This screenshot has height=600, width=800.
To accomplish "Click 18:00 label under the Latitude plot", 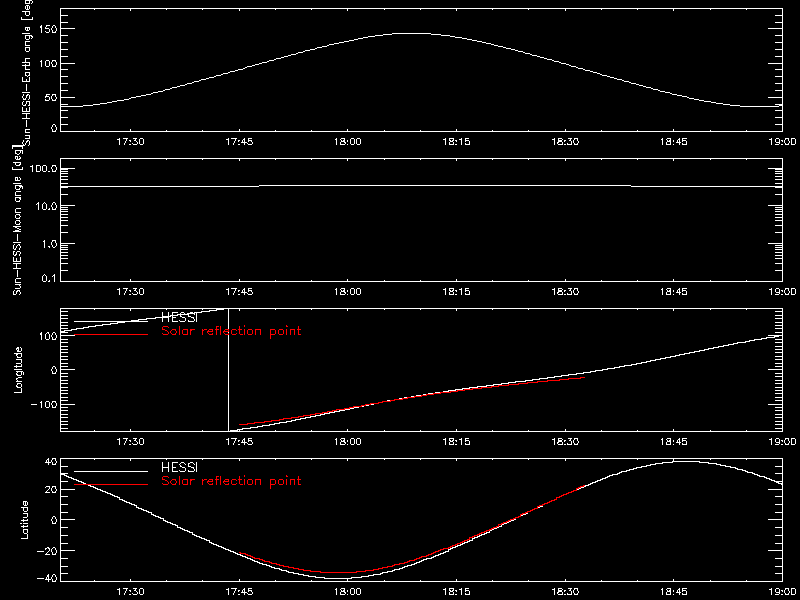I will (348, 592).
